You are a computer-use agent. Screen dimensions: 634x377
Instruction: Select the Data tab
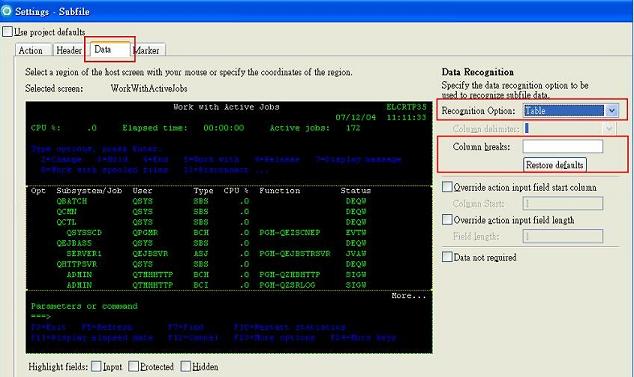tap(110, 49)
